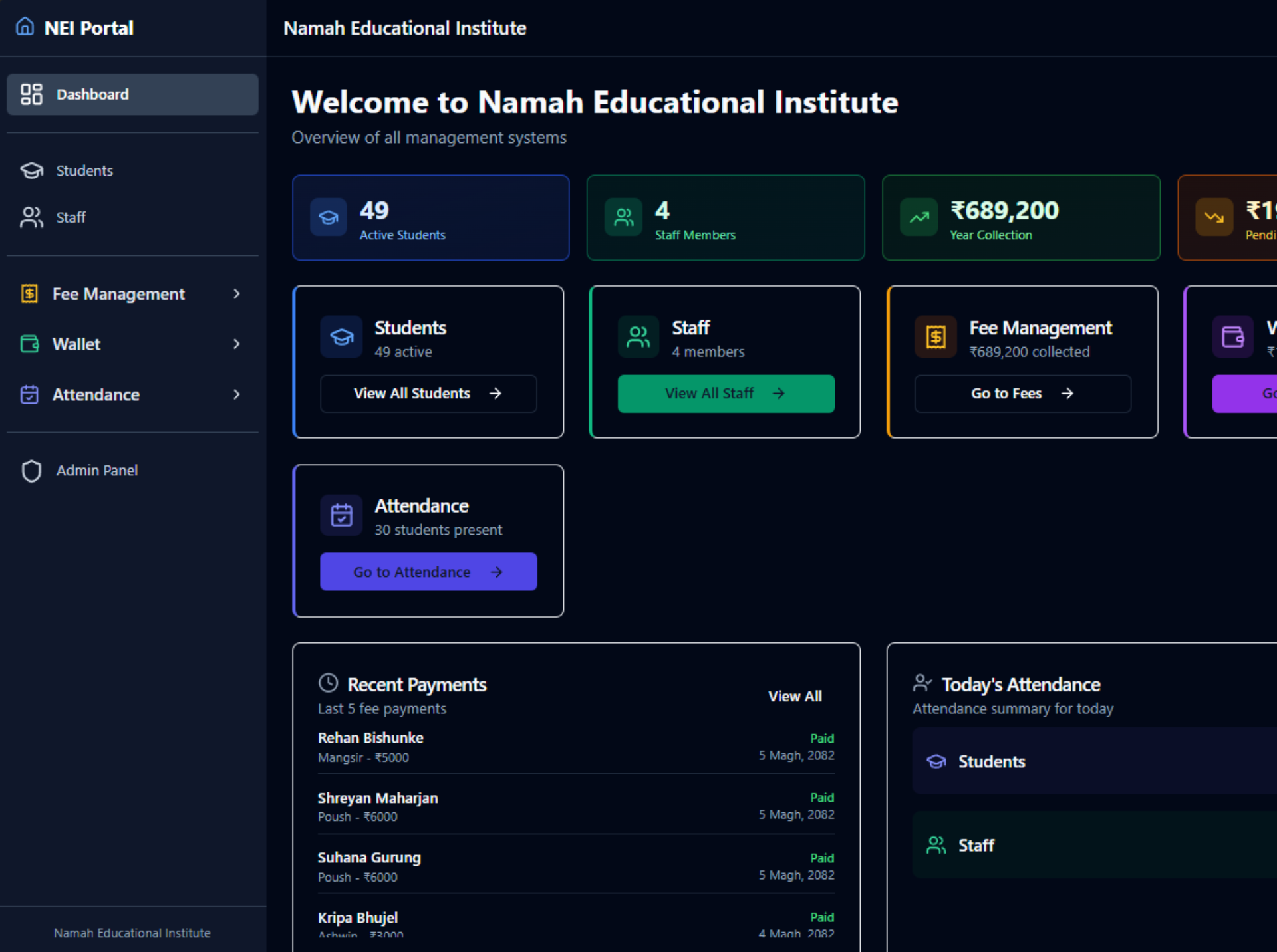This screenshot has height=952, width=1277.
Task: Open Staff from the sidebar
Action: click(x=71, y=217)
